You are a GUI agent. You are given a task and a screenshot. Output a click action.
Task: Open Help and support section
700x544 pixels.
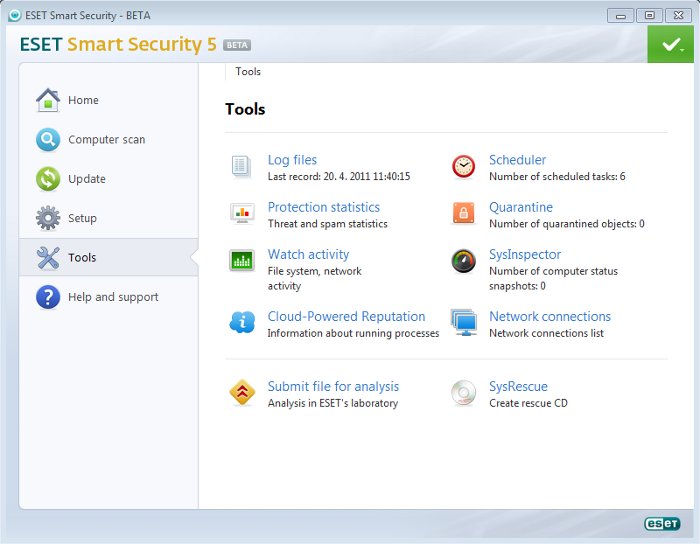(113, 297)
